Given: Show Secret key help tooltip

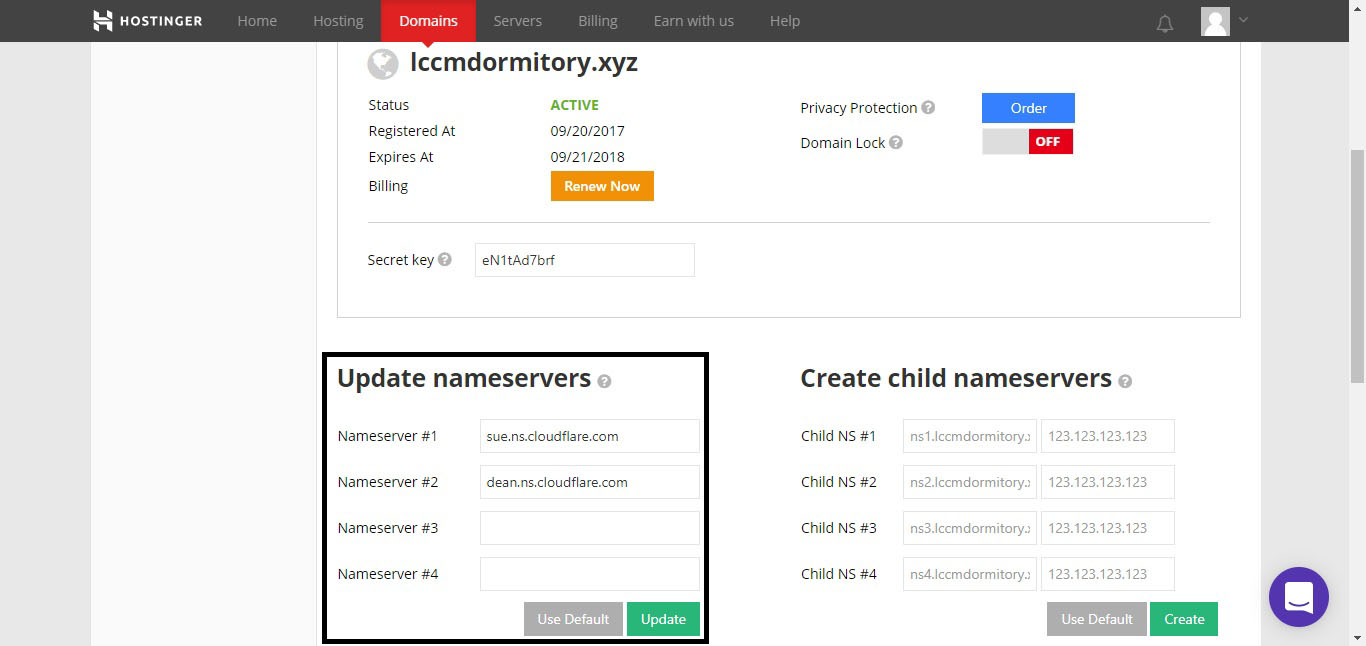Looking at the screenshot, I should click(445, 259).
